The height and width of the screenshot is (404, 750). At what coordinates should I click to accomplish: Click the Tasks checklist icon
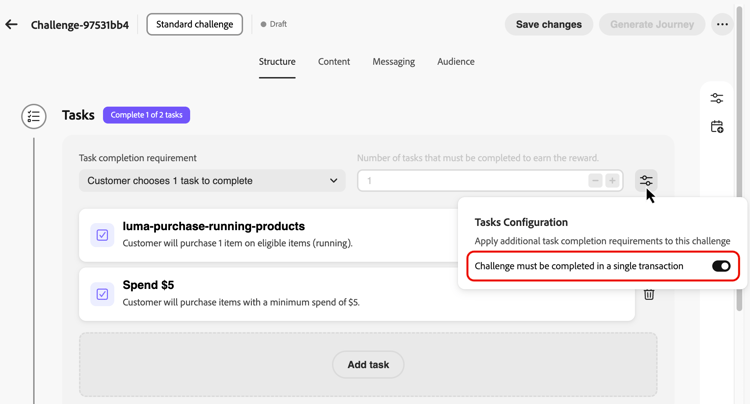(34, 116)
